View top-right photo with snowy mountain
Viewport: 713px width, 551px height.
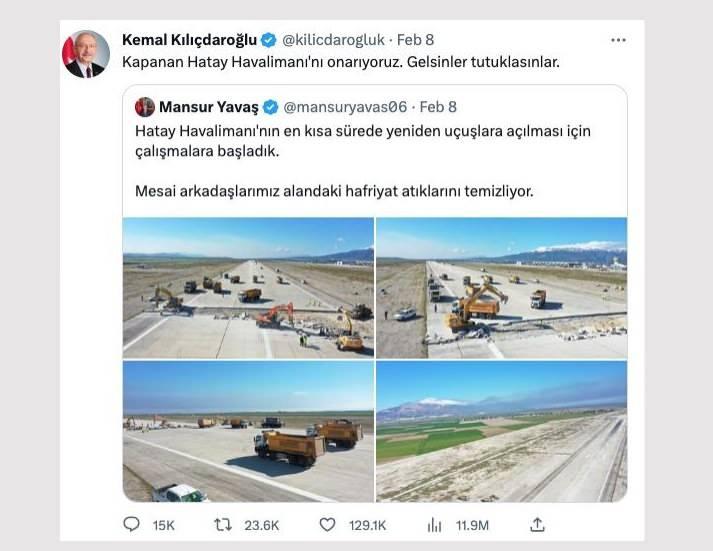[x=502, y=288]
